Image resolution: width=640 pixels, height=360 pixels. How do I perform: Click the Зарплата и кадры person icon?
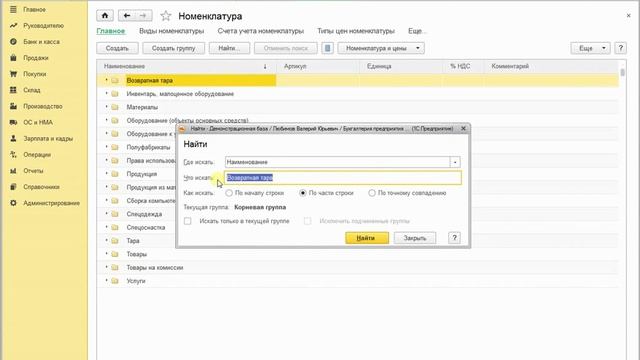[x=13, y=138]
